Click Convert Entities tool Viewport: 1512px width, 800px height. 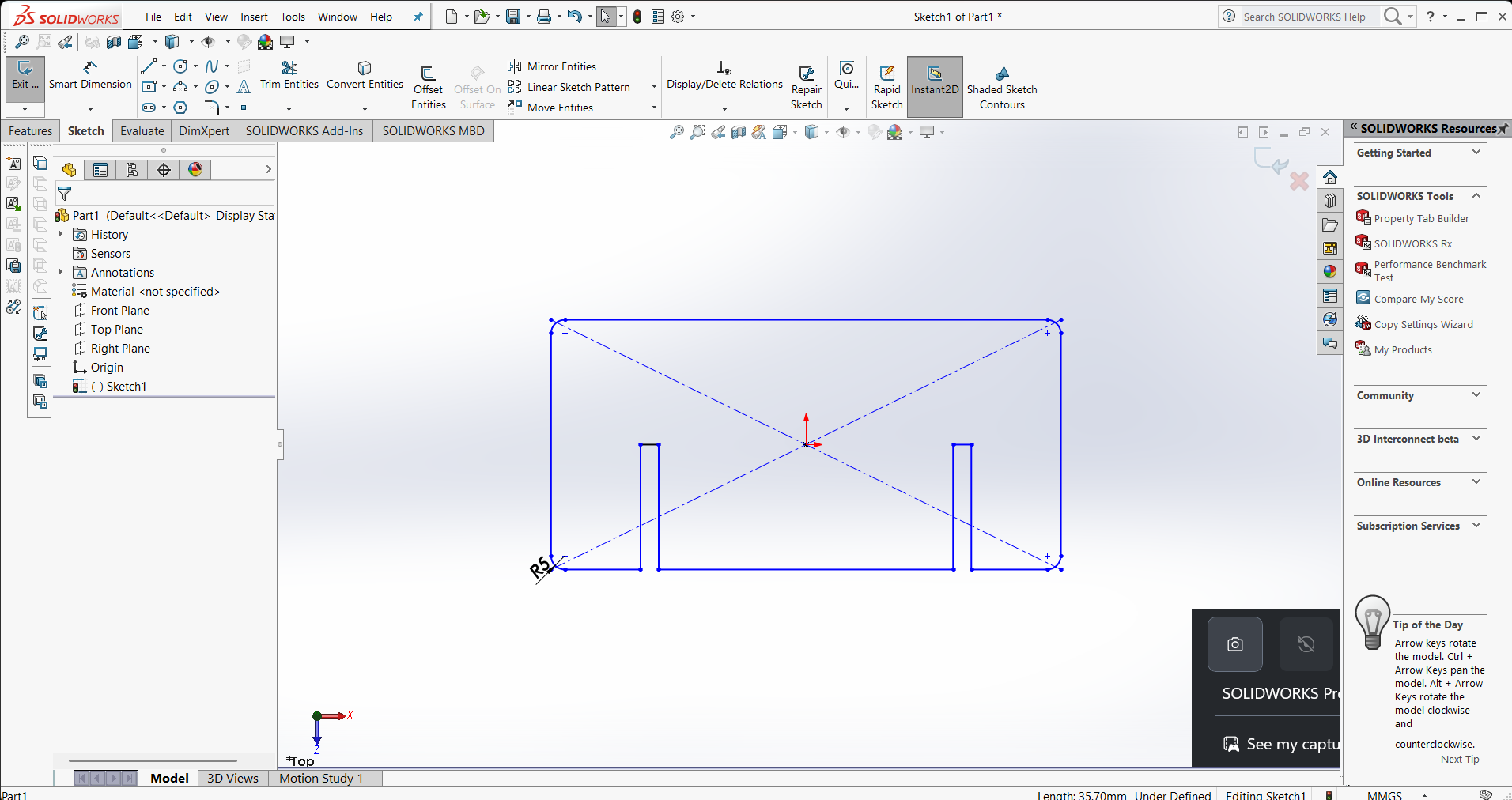[x=365, y=76]
